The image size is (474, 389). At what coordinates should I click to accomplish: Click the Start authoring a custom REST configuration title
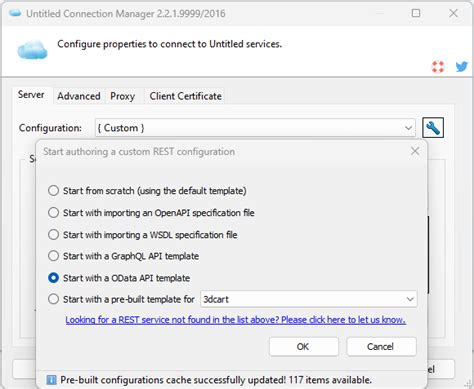click(x=139, y=152)
